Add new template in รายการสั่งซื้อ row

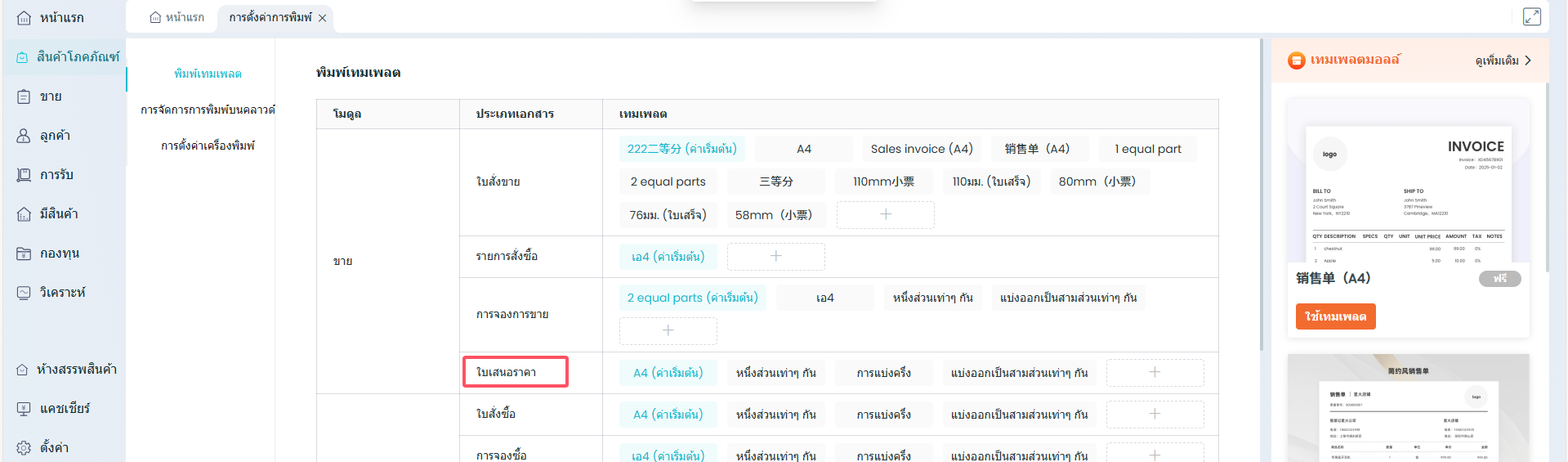tap(775, 257)
